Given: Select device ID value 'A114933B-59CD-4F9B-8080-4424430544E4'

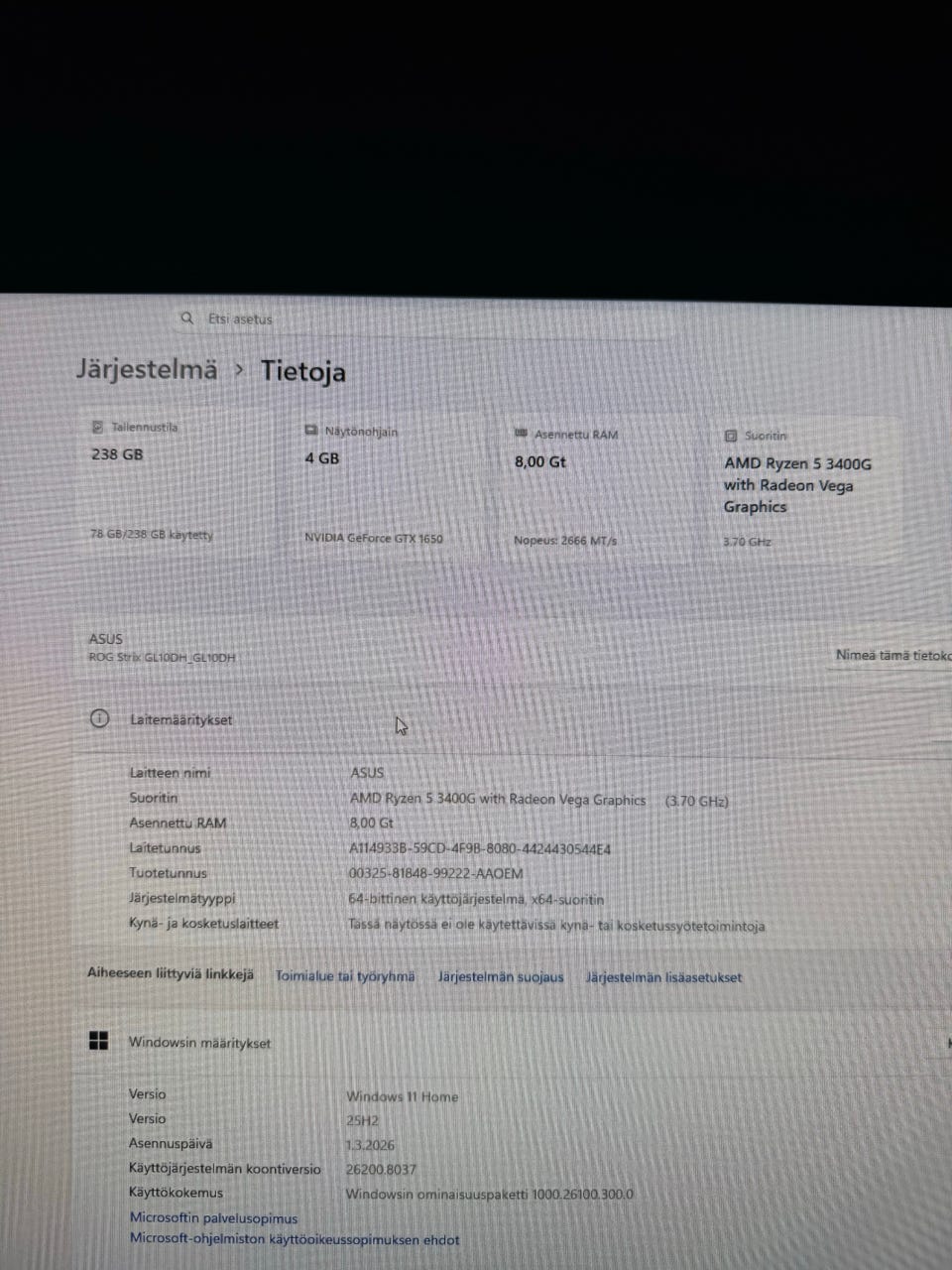Looking at the screenshot, I should click(480, 849).
